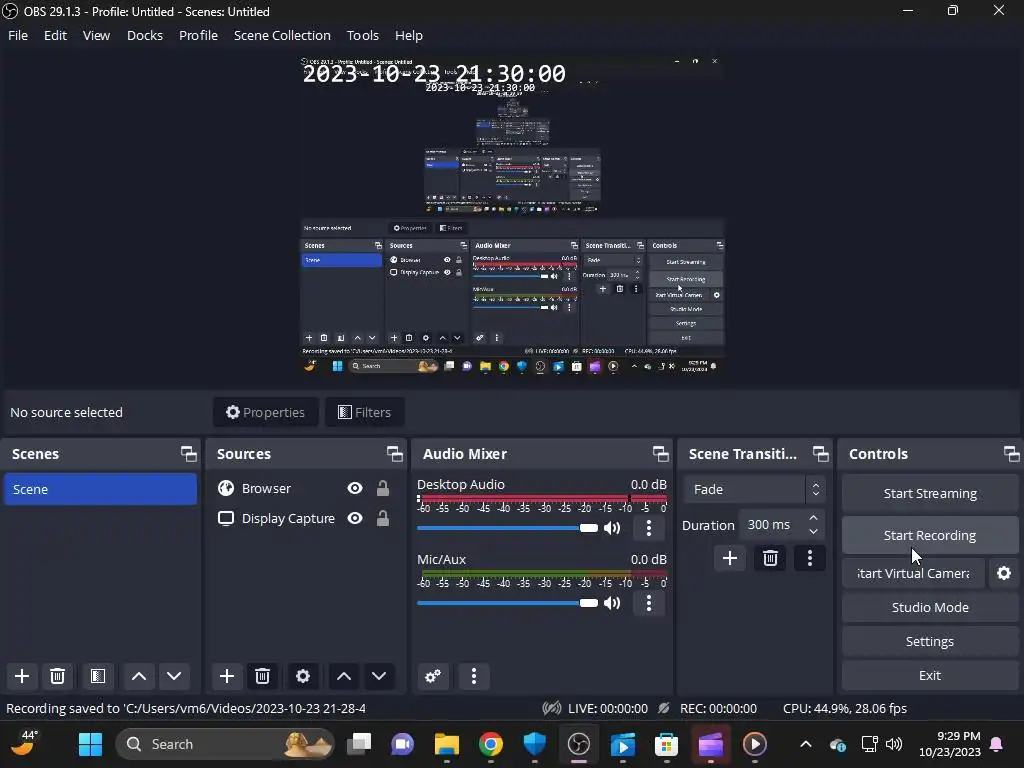The image size is (1024, 768).
Task: Open source Filters button
Action: click(364, 412)
